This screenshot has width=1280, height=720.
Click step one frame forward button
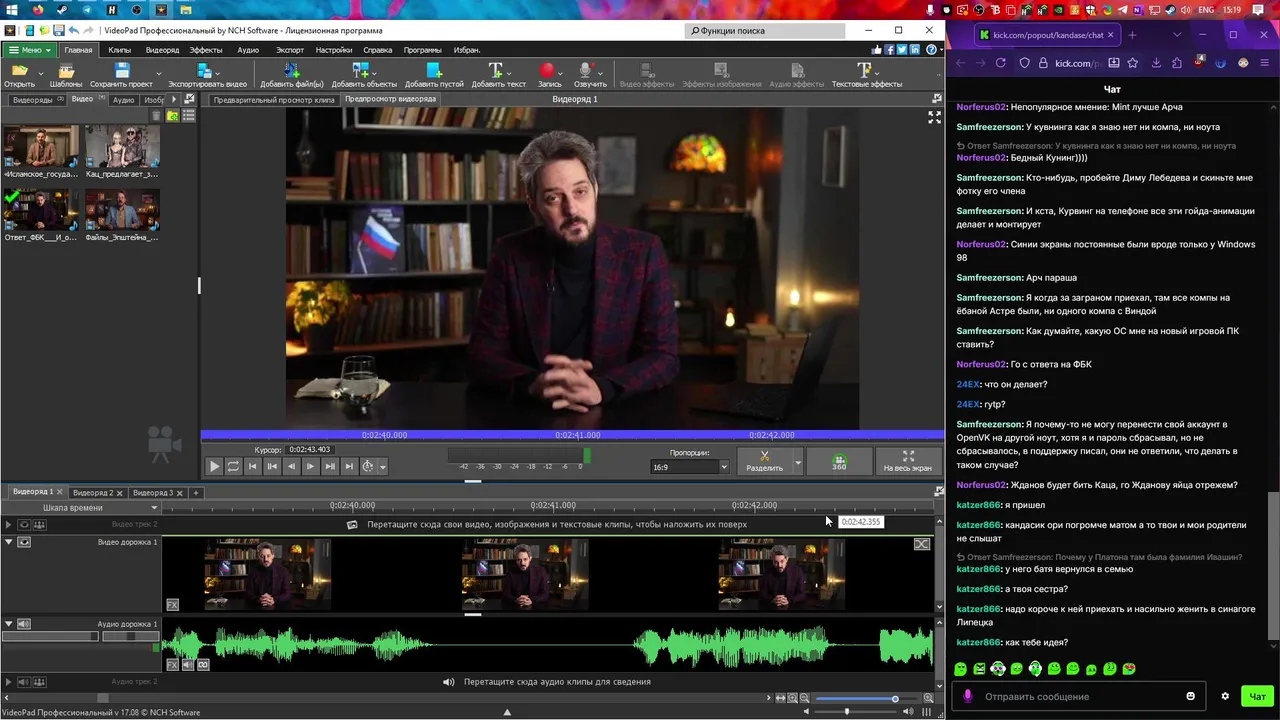point(310,466)
